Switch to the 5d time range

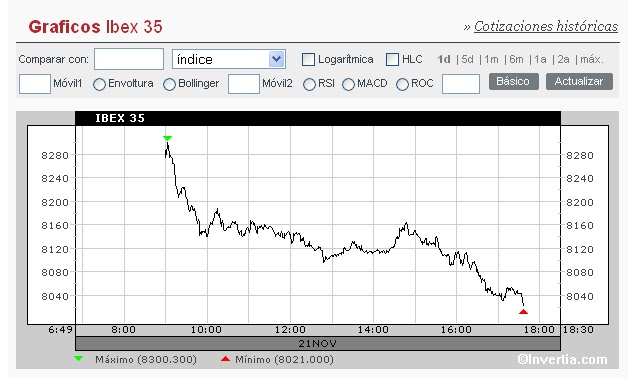[467, 59]
